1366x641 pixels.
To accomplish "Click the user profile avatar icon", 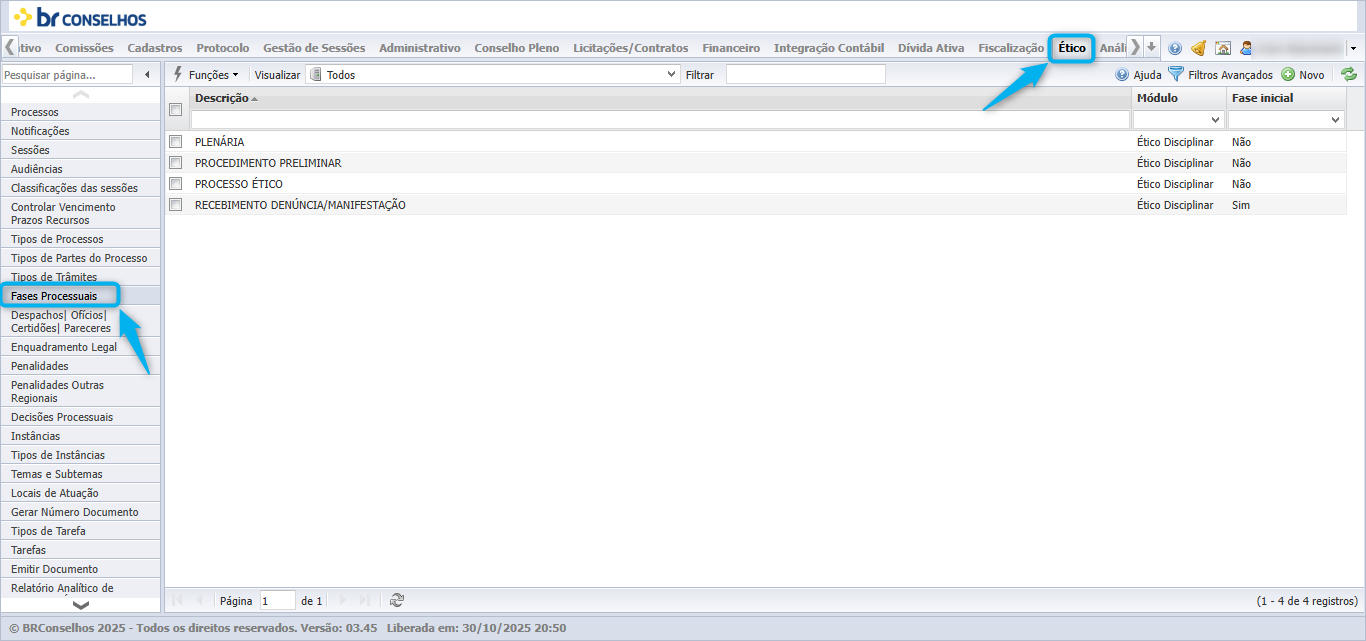I will [1246, 48].
